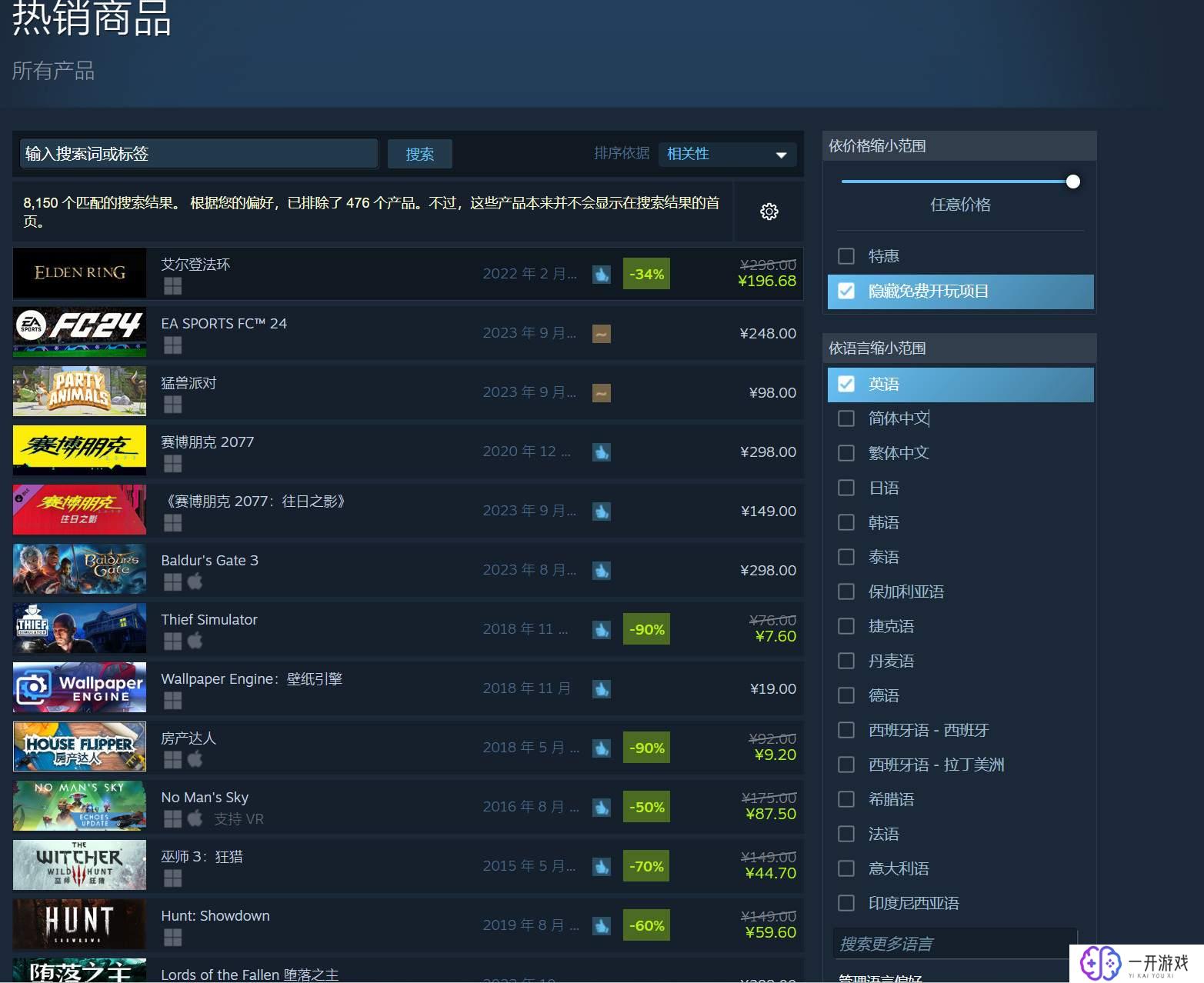Open the Wallpaper Engine：壁纸引擎 listing
Viewport: 1204px width, 983px height.
click(x=252, y=679)
